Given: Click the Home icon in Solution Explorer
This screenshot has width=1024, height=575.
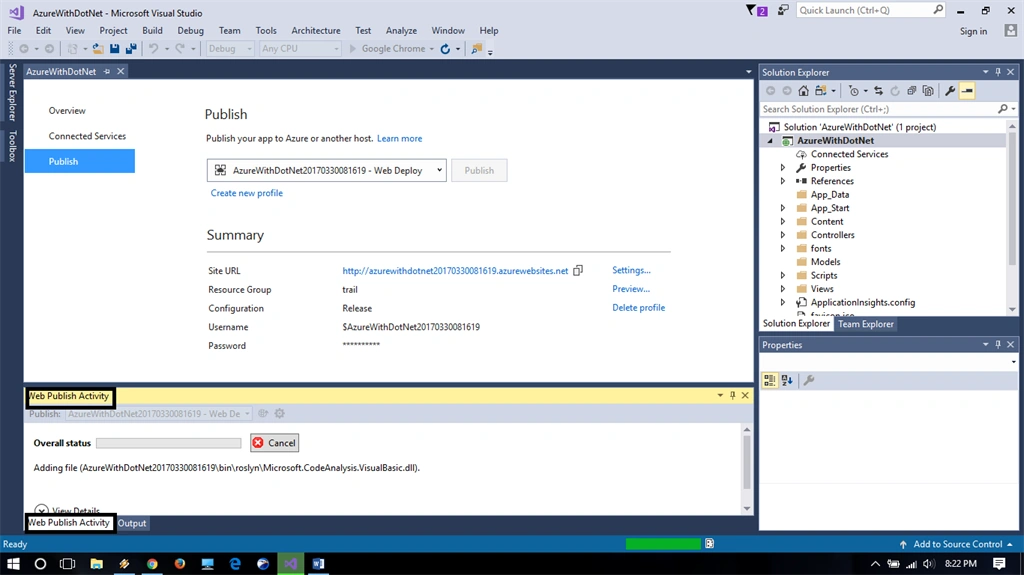Looking at the screenshot, I should click(x=803, y=91).
